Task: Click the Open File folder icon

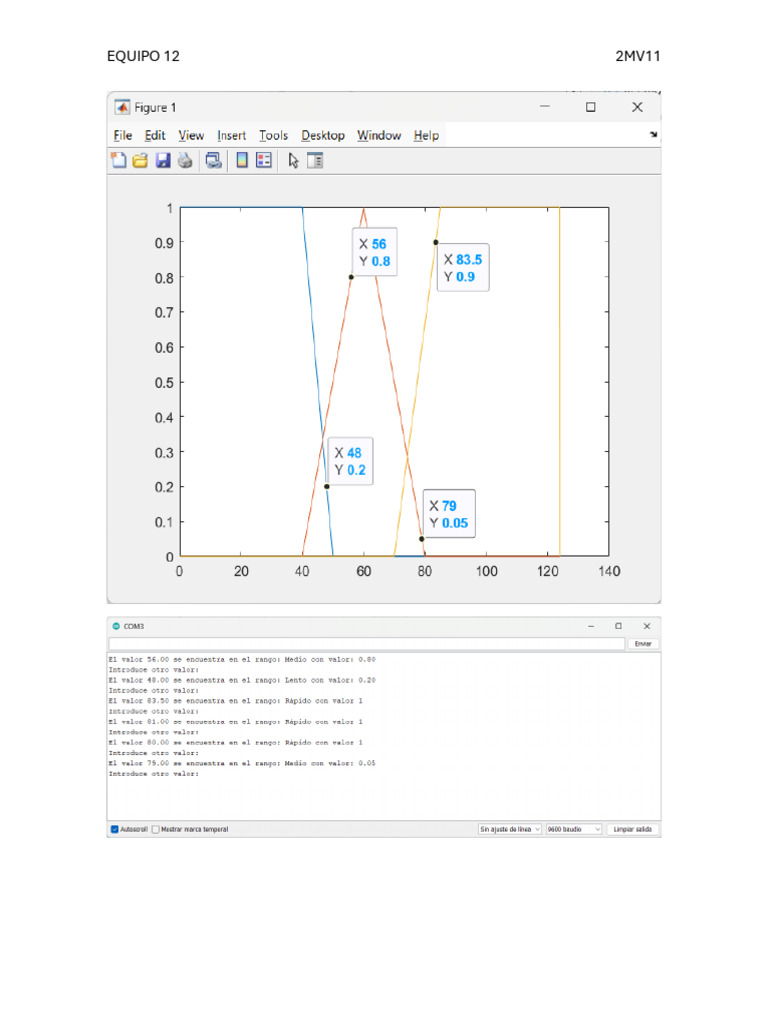Action: [x=140, y=161]
